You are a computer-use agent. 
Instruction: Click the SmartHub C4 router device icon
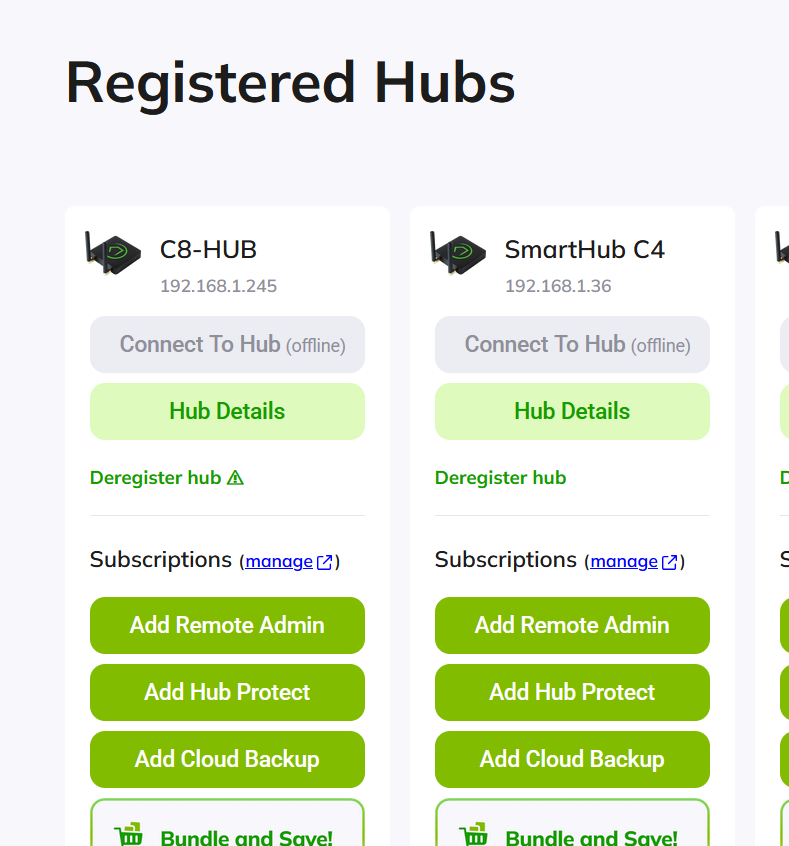457,253
